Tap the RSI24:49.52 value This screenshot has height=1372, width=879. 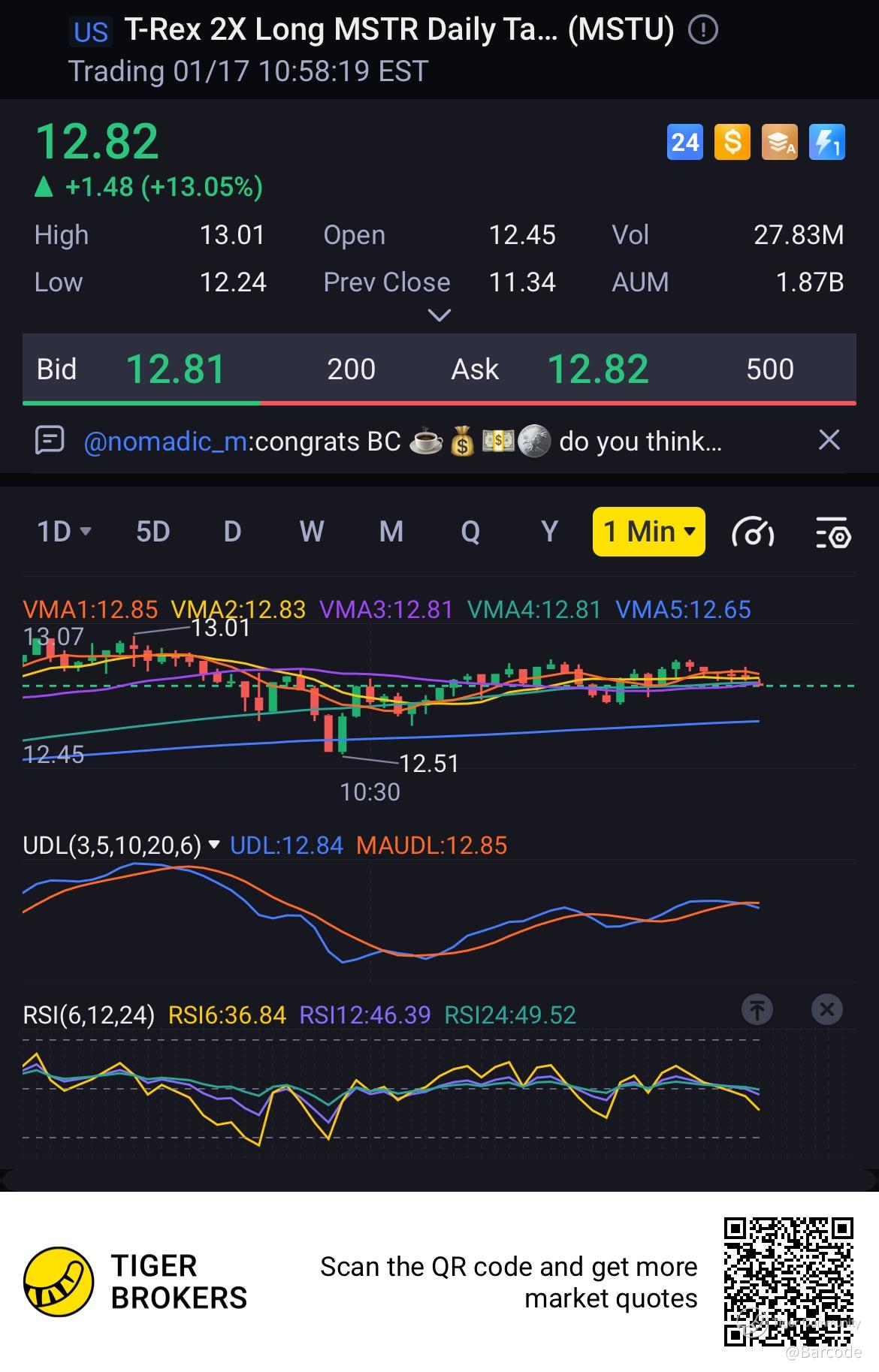510,1015
